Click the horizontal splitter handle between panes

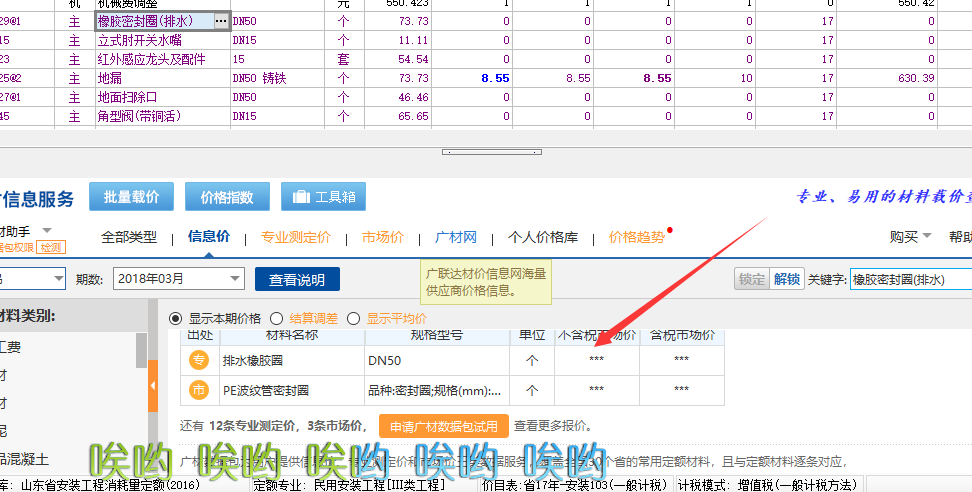(492, 152)
